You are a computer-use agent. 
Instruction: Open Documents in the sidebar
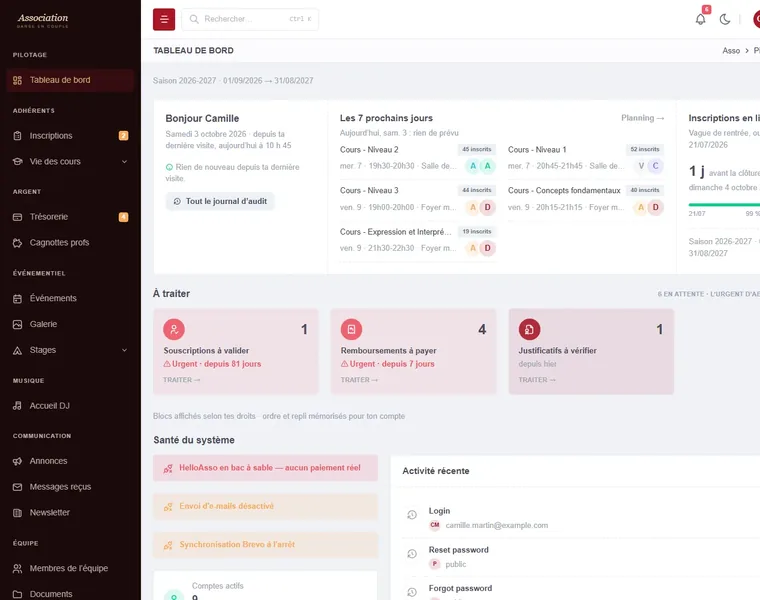[70, 594]
